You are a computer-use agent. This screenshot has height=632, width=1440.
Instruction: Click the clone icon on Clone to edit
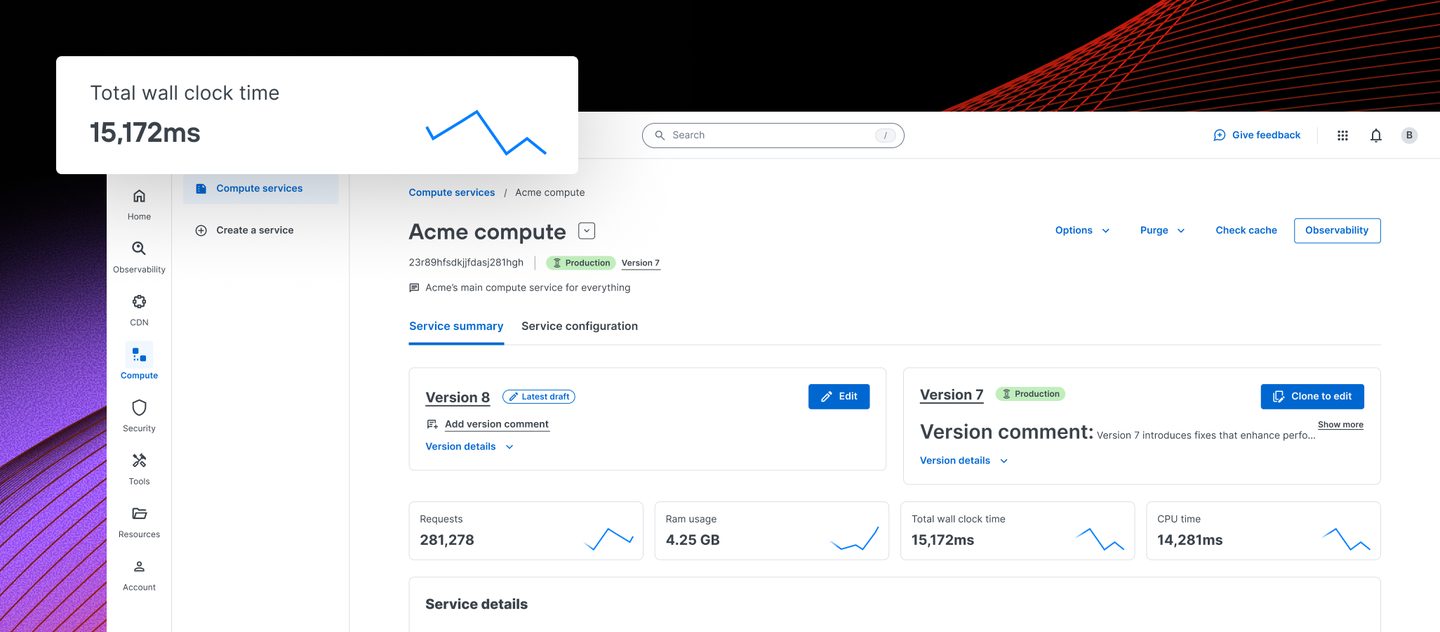1278,396
